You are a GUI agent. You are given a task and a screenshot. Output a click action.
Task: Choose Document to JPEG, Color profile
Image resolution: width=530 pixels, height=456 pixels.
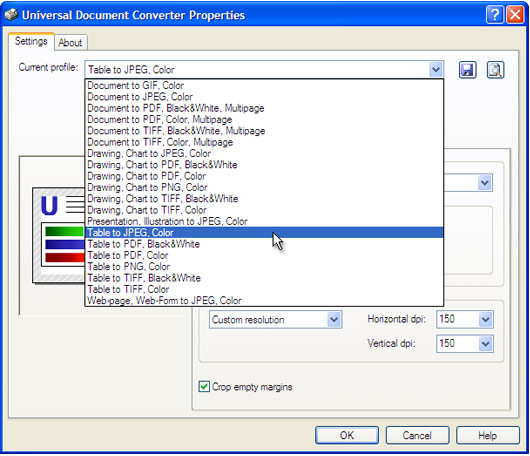click(x=264, y=97)
